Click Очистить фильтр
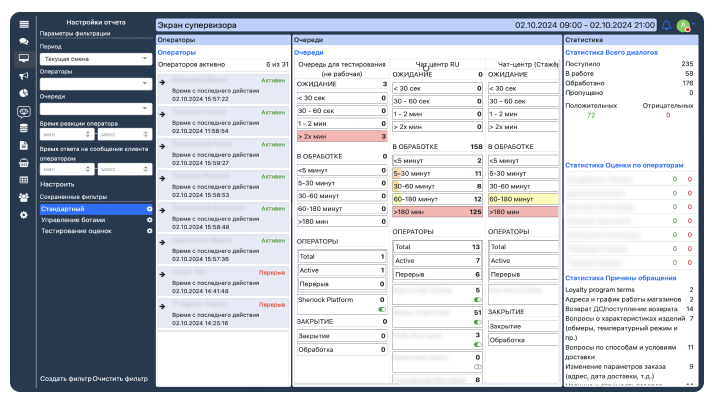The height and width of the screenshot is (402, 716). tap(120, 378)
